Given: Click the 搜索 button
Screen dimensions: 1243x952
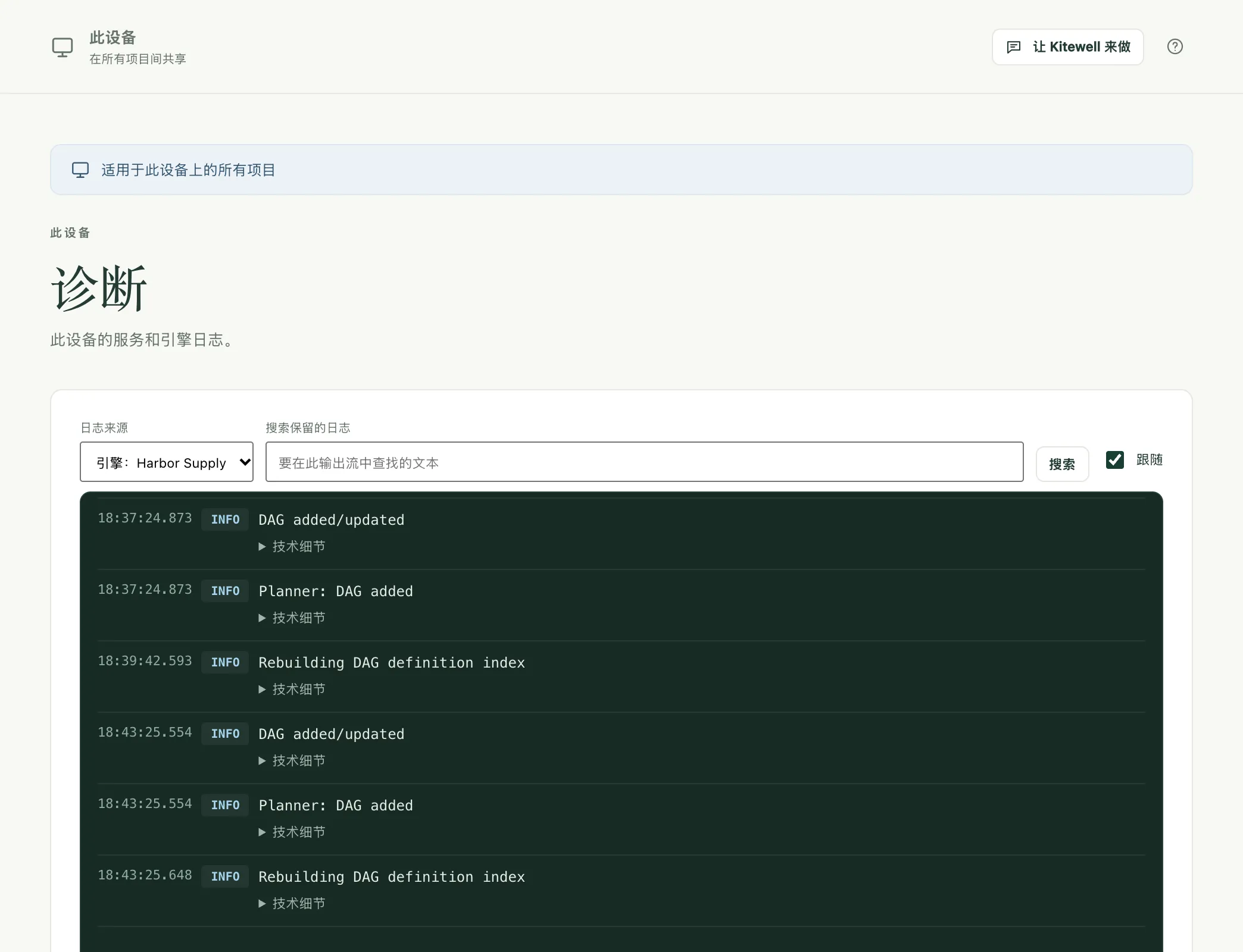Looking at the screenshot, I should (1062, 464).
